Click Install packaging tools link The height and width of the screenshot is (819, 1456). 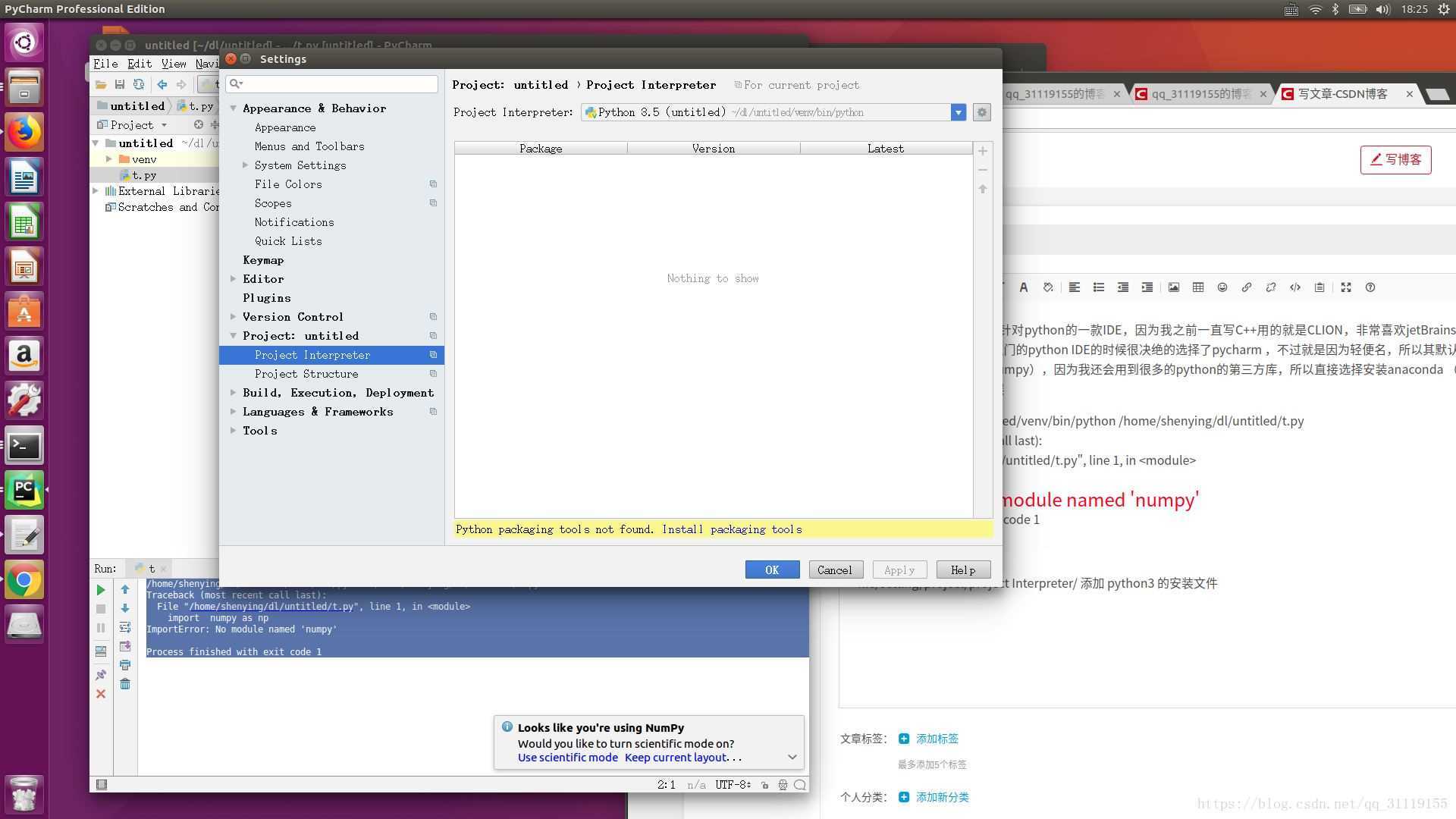pos(731,529)
